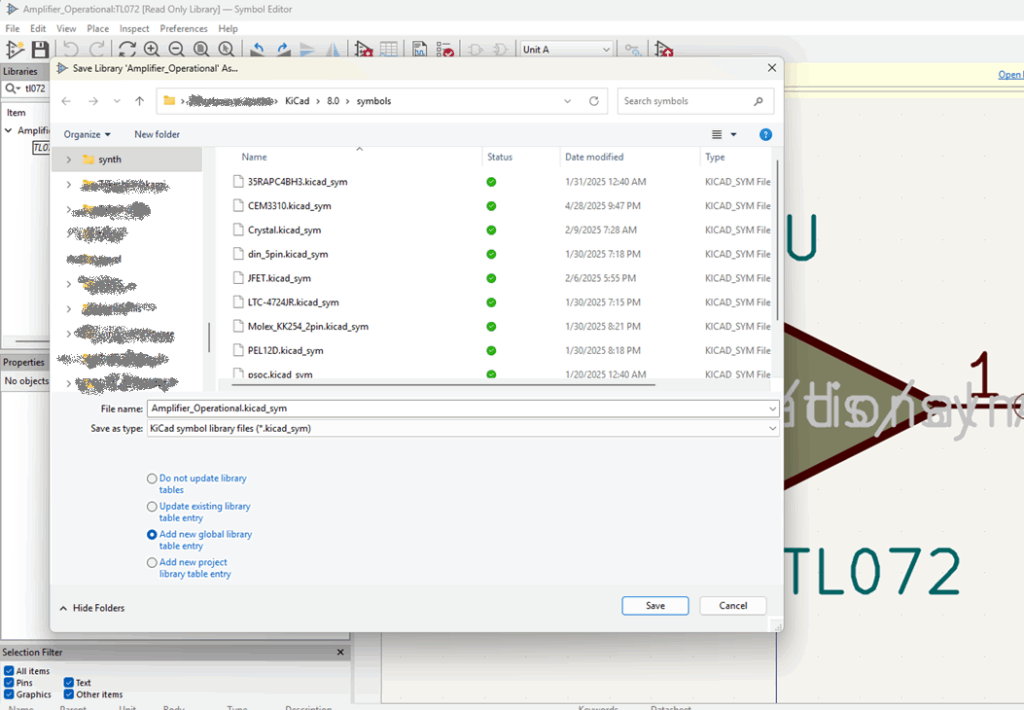Open the File menu
This screenshot has height=710, width=1024.
[x=12, y=29]
